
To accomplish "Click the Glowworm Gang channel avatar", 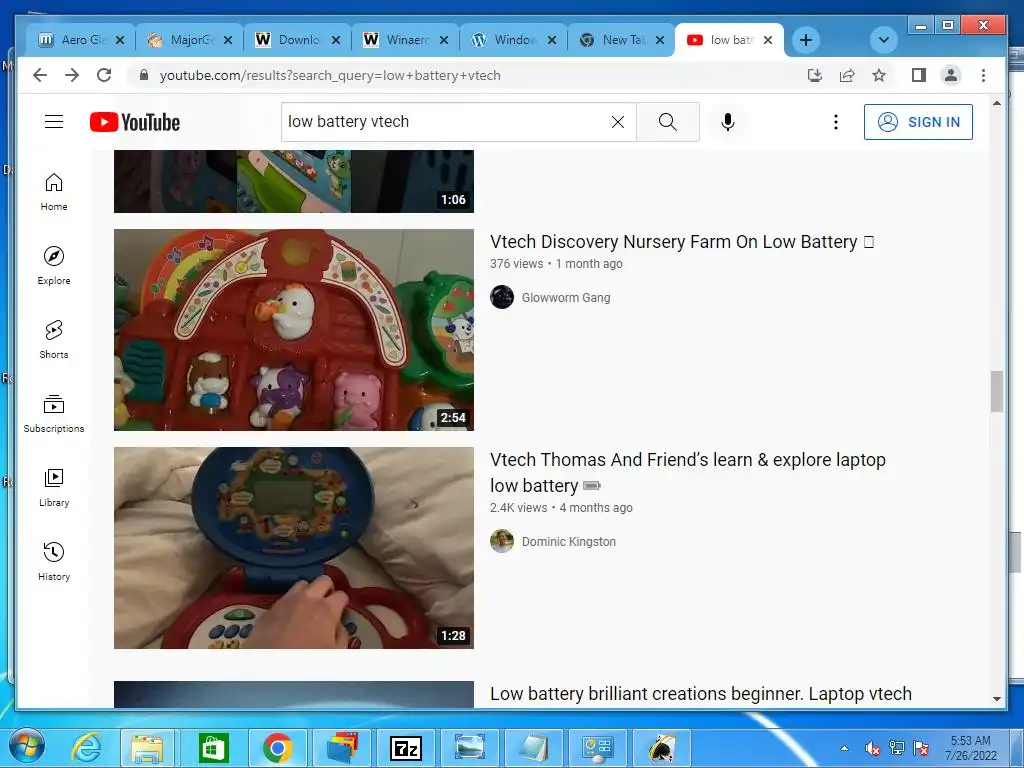I will (502, 297).
